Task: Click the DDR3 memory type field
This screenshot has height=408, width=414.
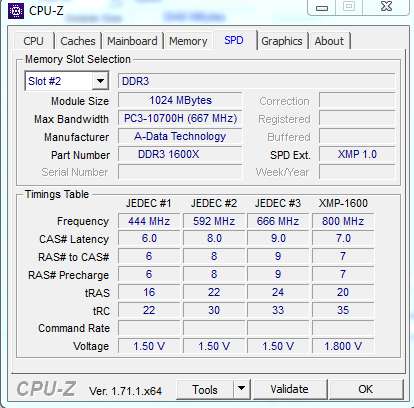Action: coord(257,81)
